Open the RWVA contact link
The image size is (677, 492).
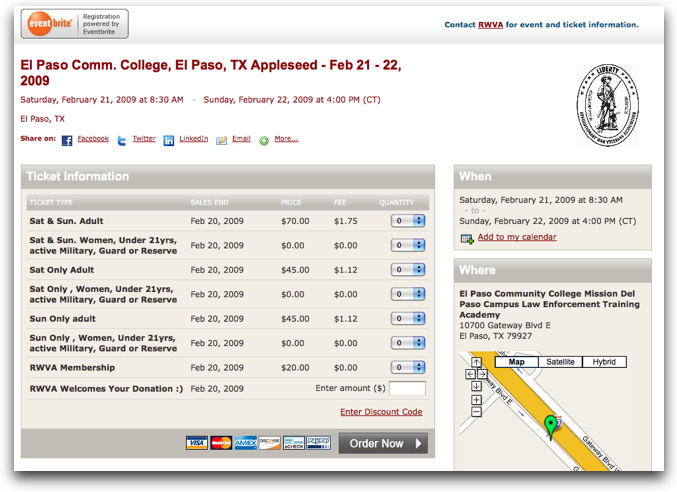click(490, 25)
